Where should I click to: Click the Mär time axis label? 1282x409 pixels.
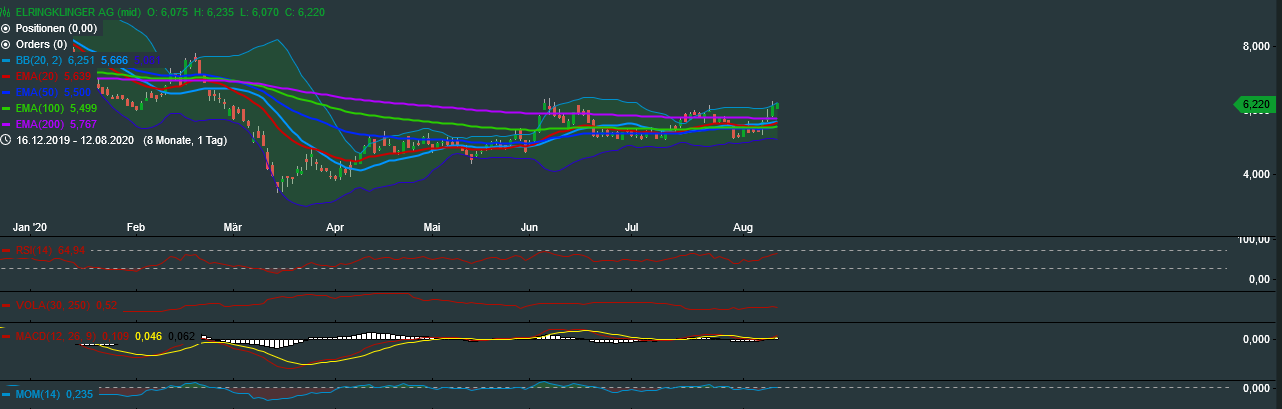[x=235, y=227]
